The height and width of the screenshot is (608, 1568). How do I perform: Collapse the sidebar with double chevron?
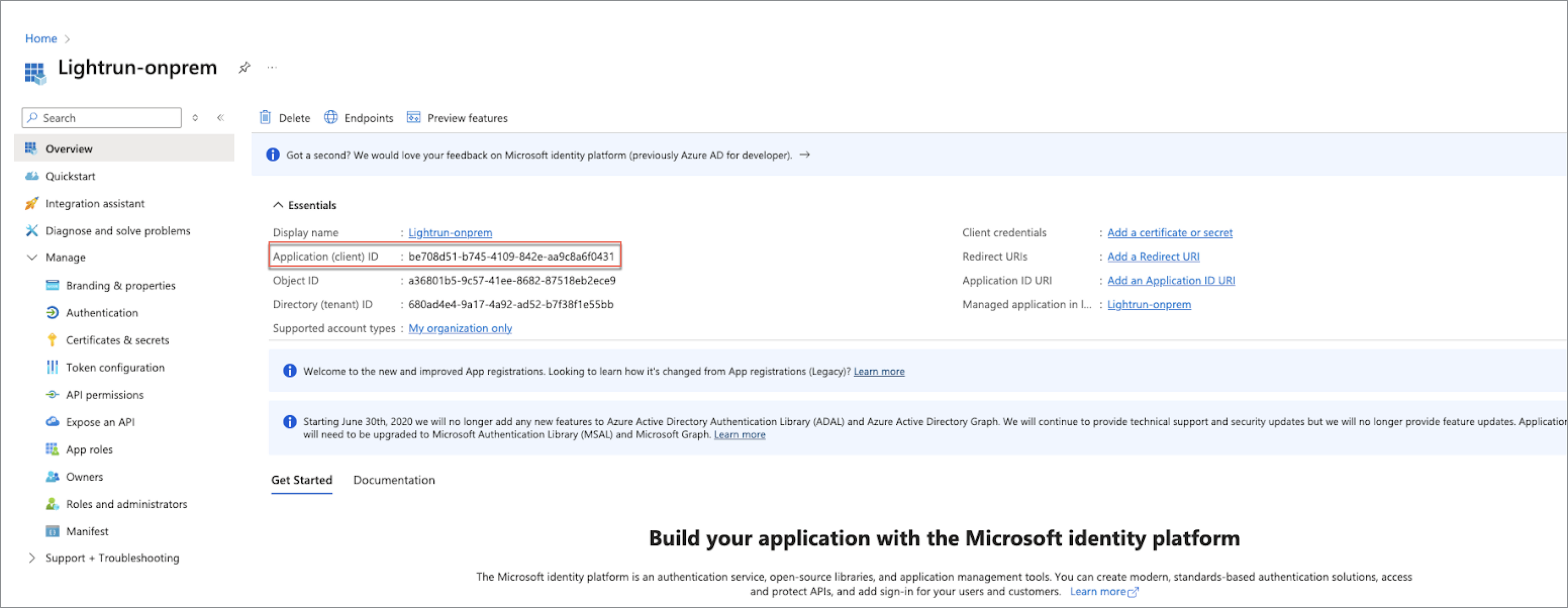[220, 118]
